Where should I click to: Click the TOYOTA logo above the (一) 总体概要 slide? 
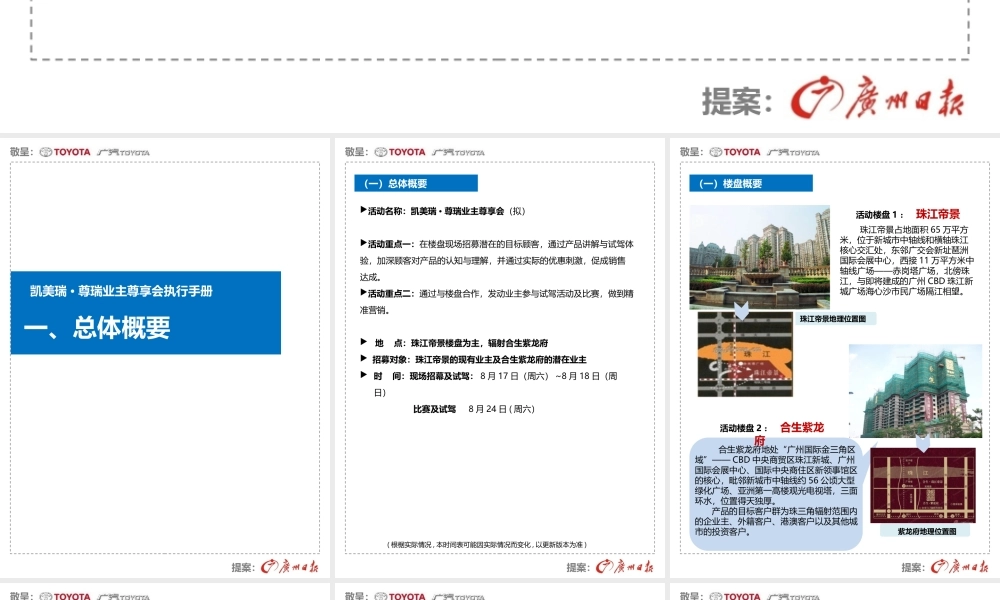[x=400, y=152]
